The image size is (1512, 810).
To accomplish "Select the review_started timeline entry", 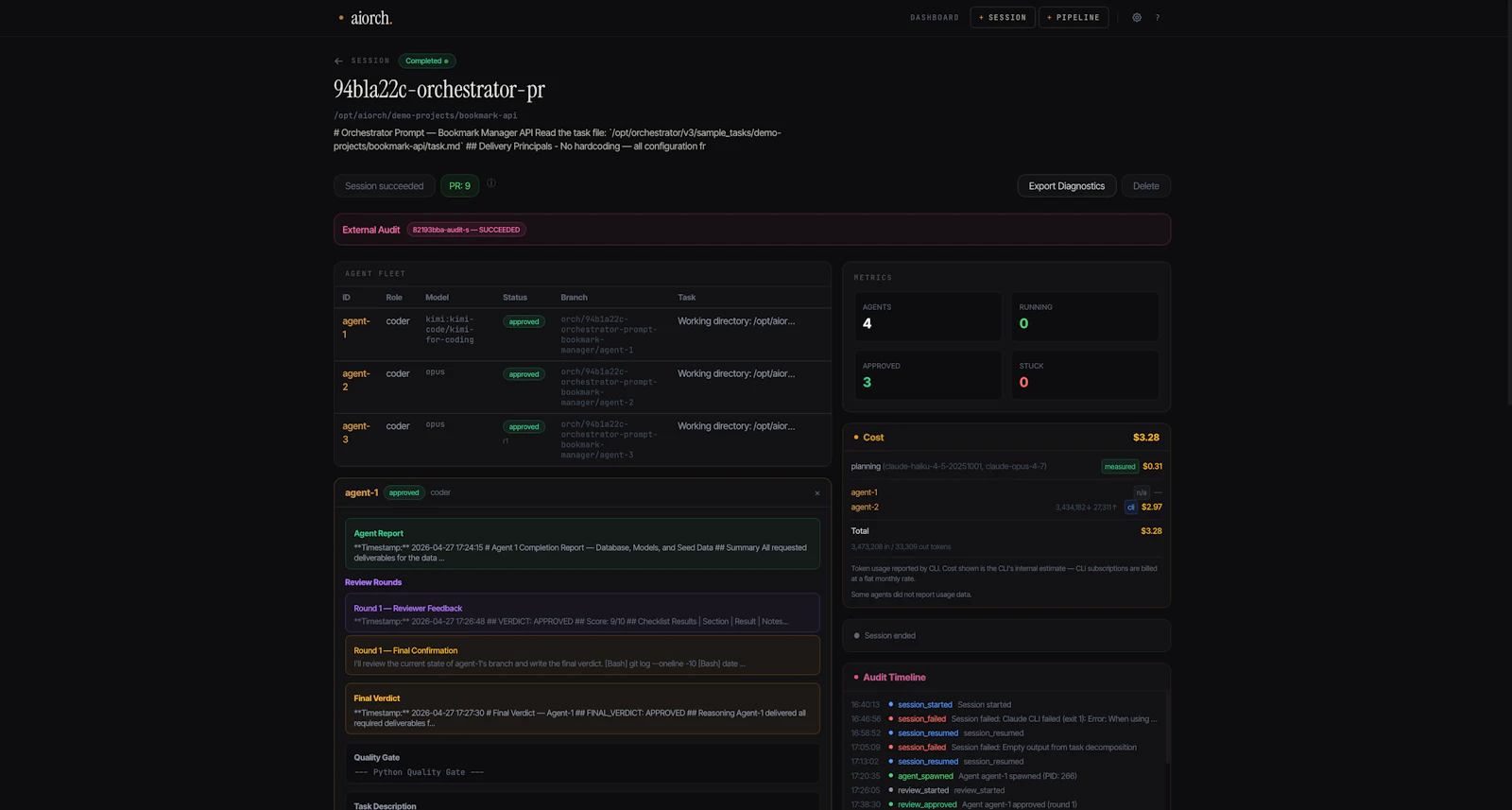I will pos(1006,791).
